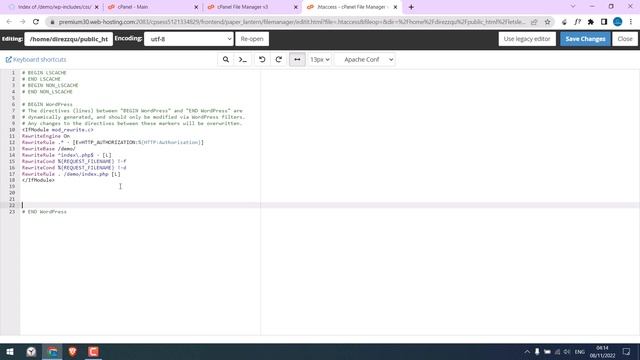This screenshot has height=360, width=640.
Task: Click the editing file path field
Action: pos(69,39)
